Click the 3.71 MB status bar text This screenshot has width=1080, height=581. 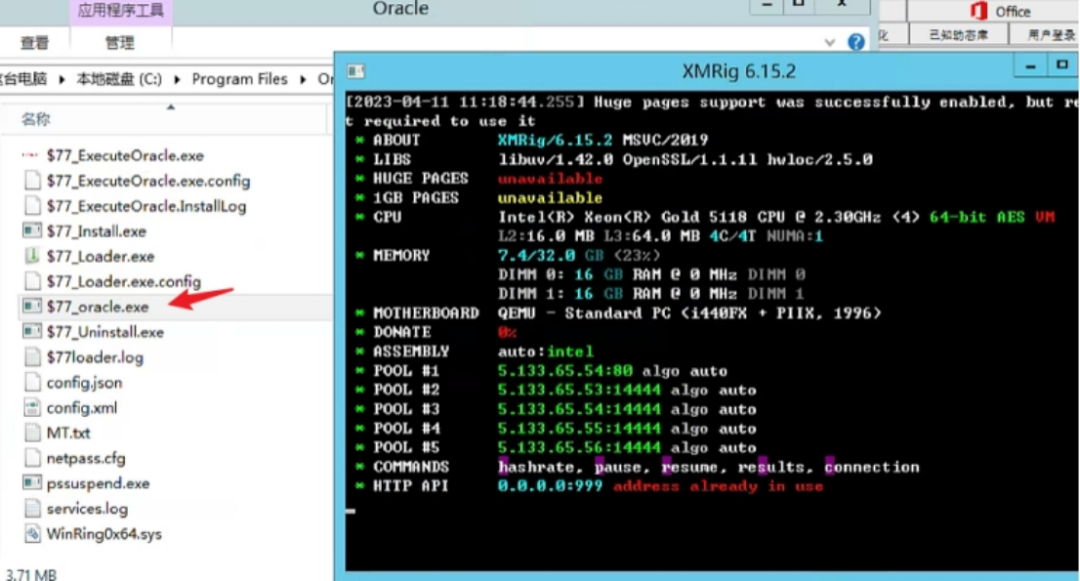click(x=32, y=574)
